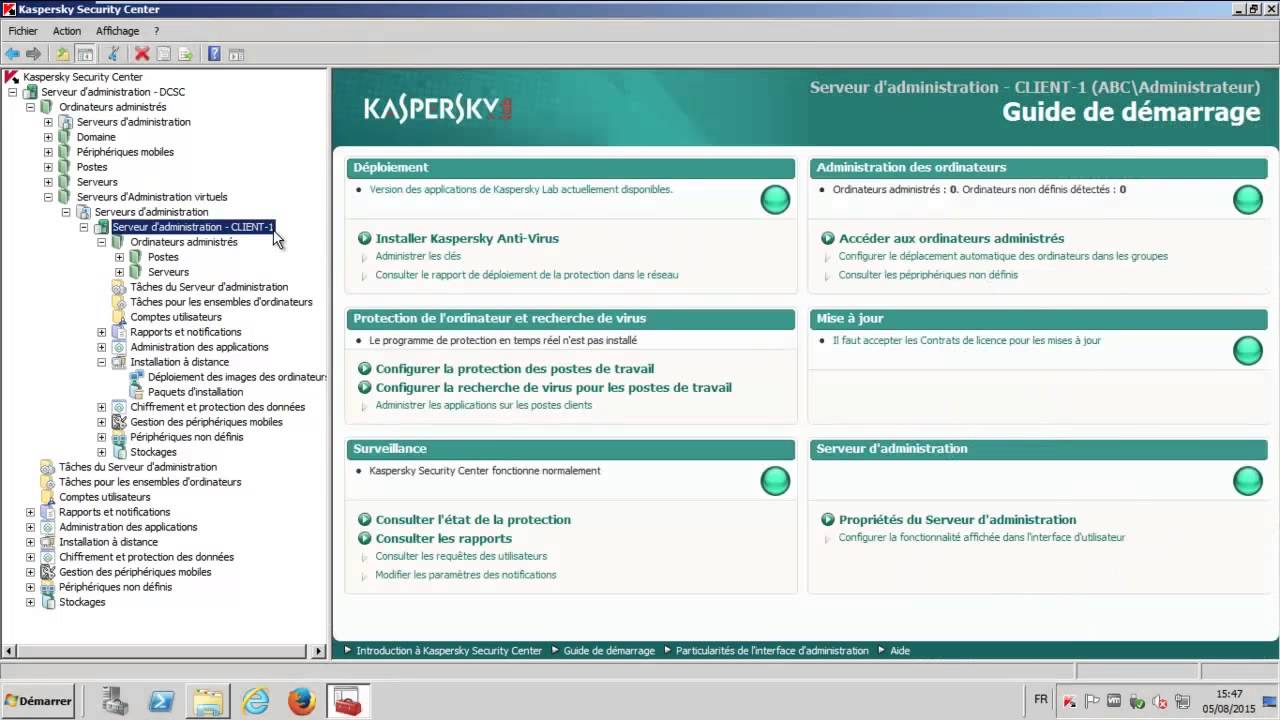Click the red toolbox console taskbar icon

(348, 701)
